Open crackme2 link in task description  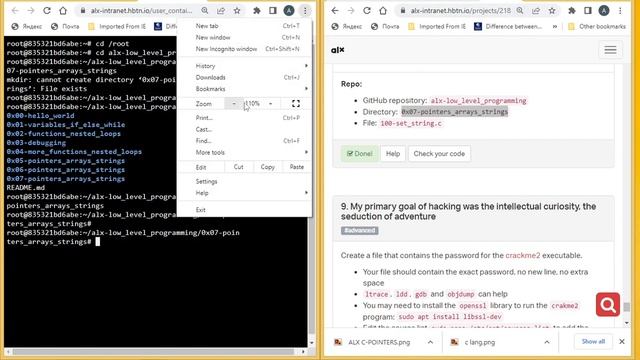pos(522,256)
